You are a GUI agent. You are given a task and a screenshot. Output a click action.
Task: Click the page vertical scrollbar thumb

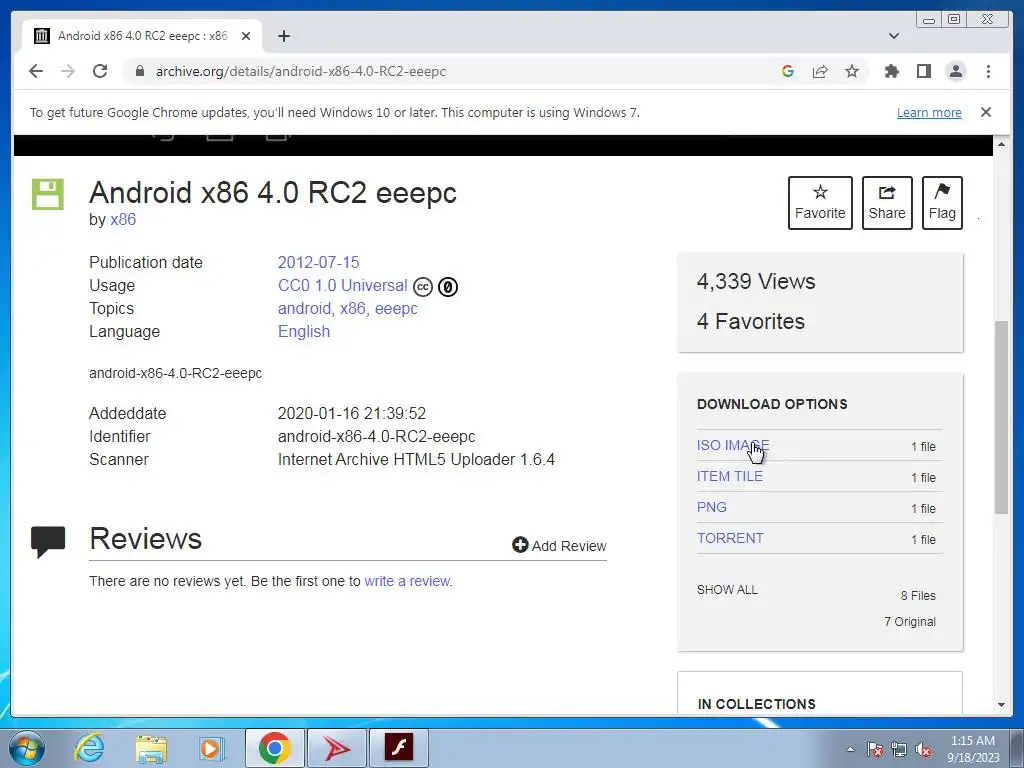1001,417
